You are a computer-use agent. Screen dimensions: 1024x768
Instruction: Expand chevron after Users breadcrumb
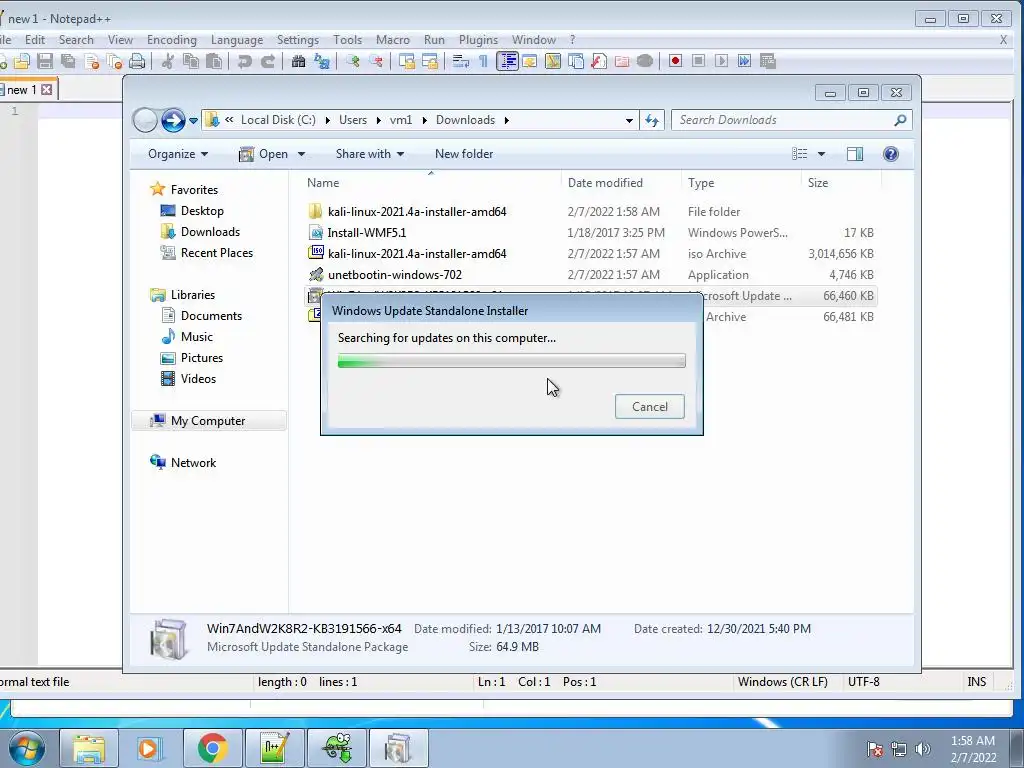(378, 120)
